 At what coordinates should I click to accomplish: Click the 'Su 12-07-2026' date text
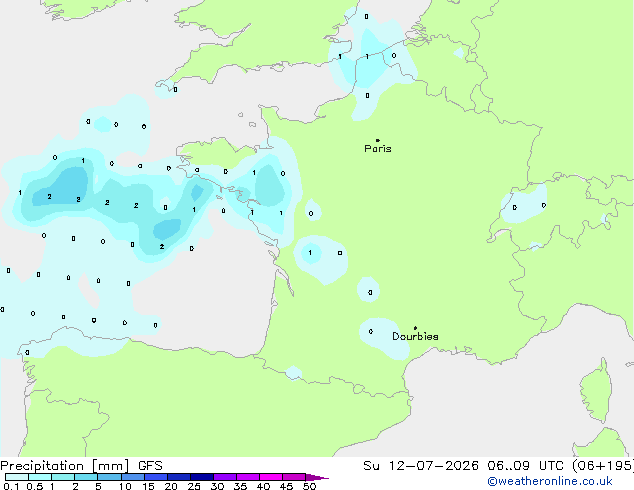coord(421,466)
